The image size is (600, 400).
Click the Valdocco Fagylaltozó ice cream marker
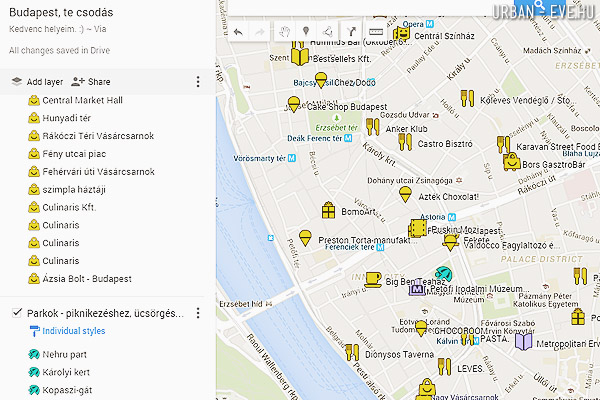point(451,242)
